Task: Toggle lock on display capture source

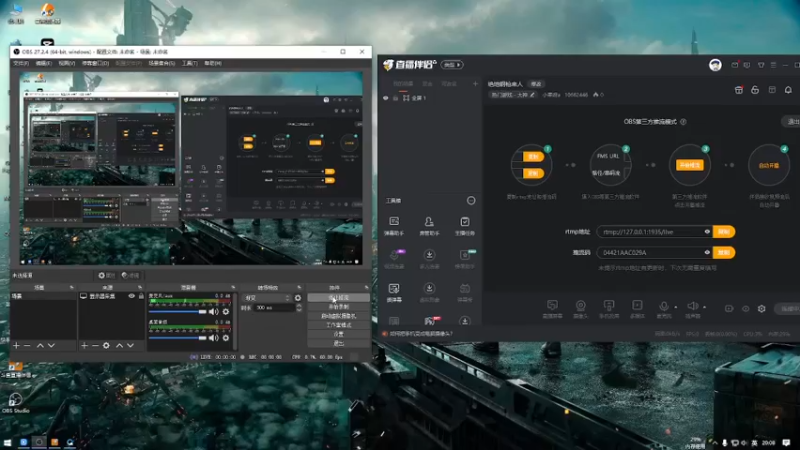Action: coord(141,296)
